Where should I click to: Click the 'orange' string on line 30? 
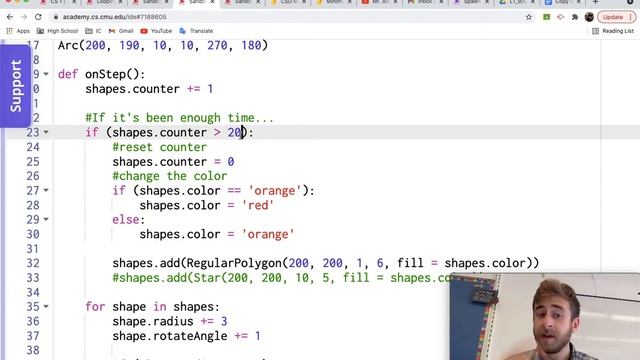pos(268,234)
